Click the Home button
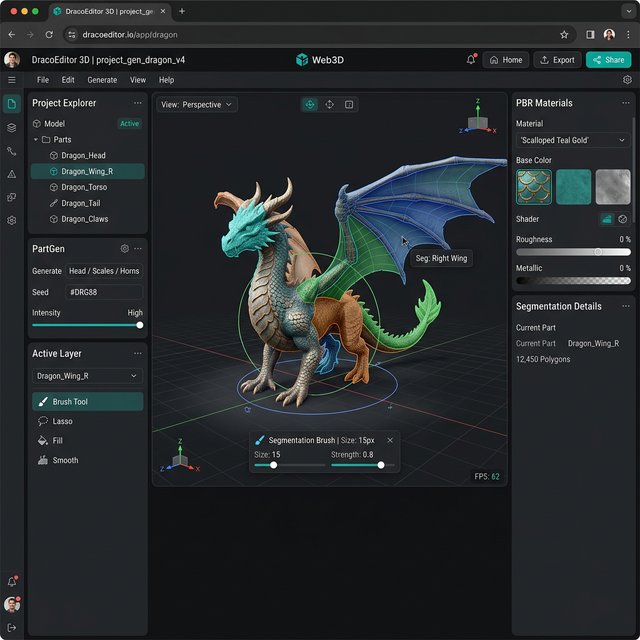Viewport: 640px width, 640px height. pos(506,60)
